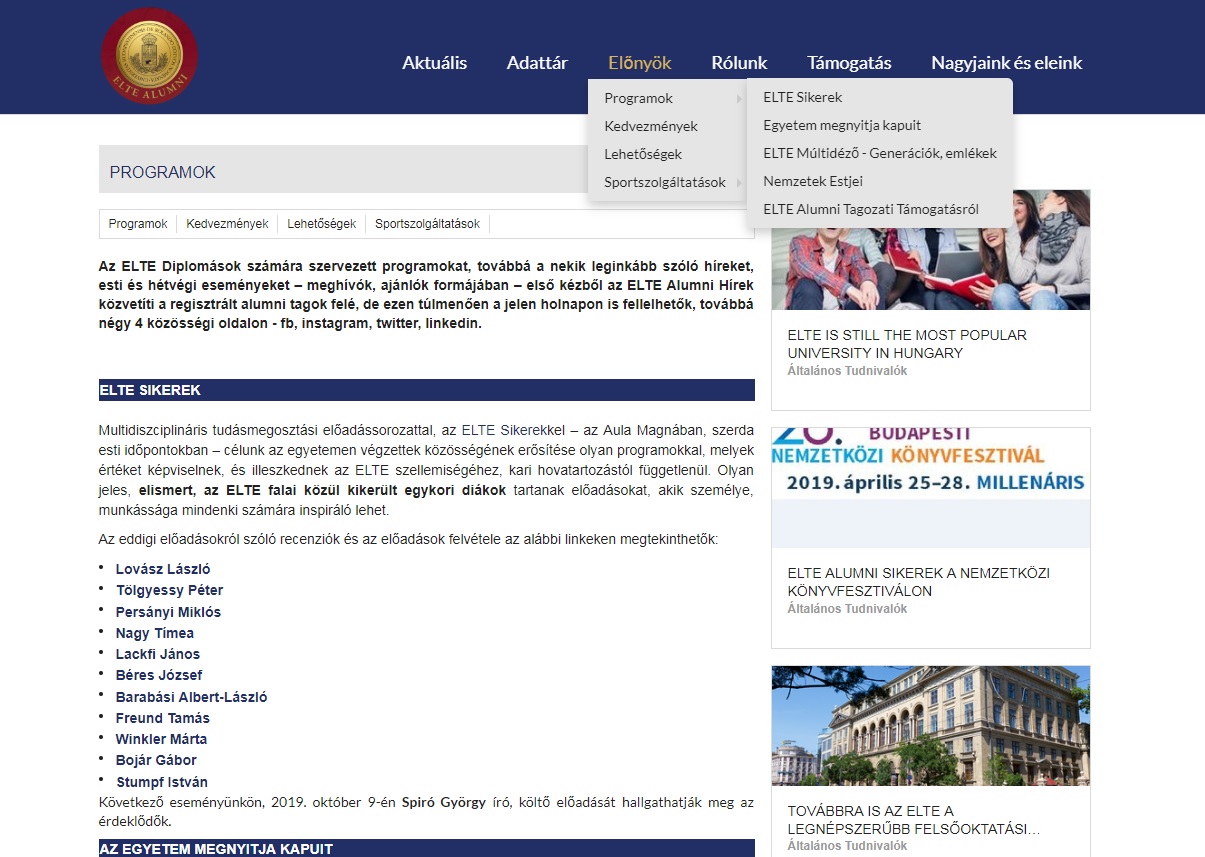The image size is (1205, 857).
Task: Open the Nagyjaink és eleink menu
Action: pyautogui.click(x=1007, y=63)
